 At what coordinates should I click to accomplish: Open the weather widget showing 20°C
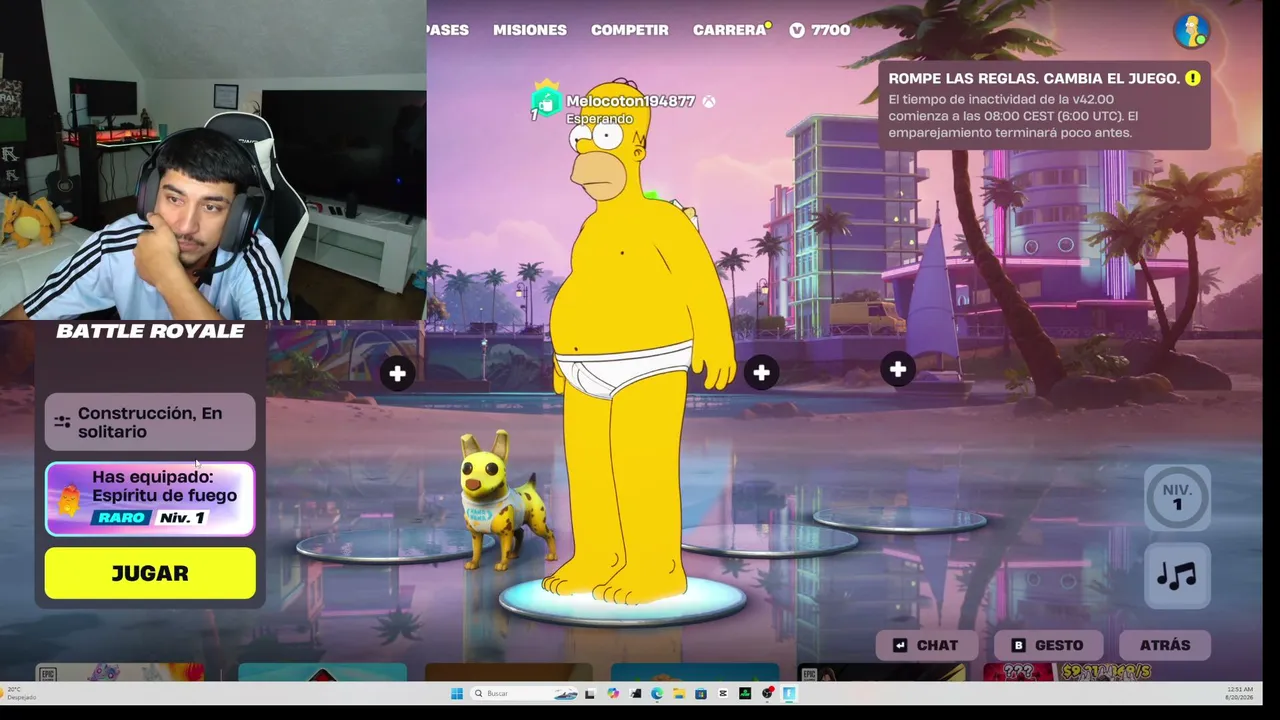22,693
